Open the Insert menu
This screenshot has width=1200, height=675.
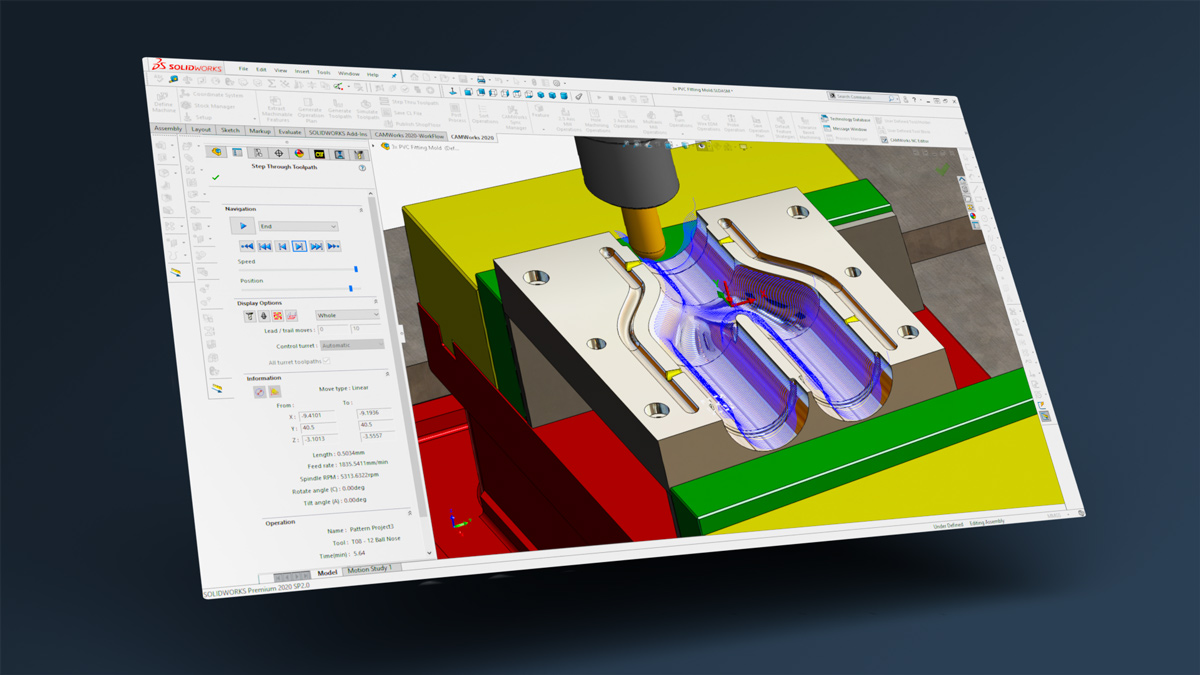pos(302,72)
